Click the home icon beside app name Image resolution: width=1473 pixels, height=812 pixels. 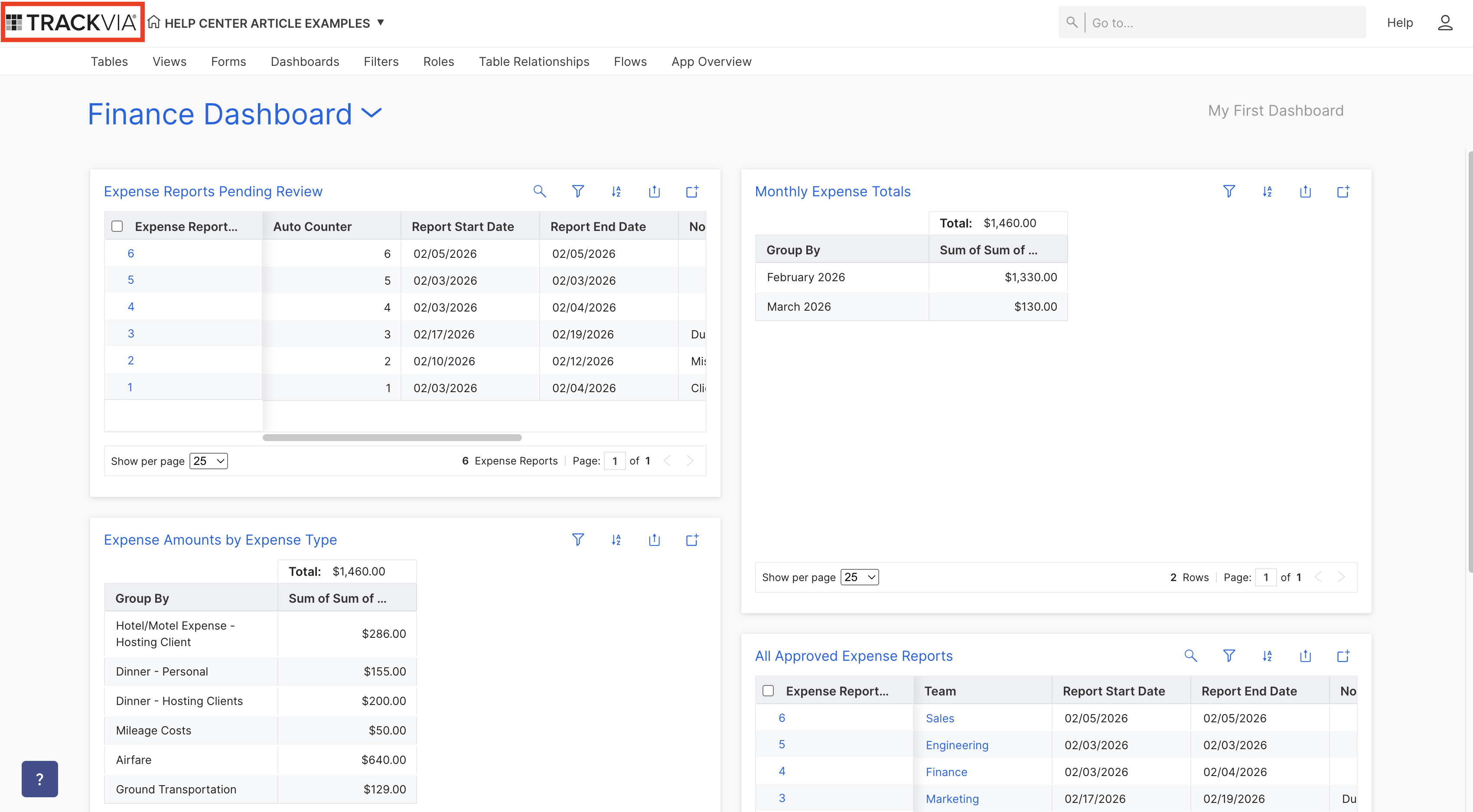click(153, 22)
